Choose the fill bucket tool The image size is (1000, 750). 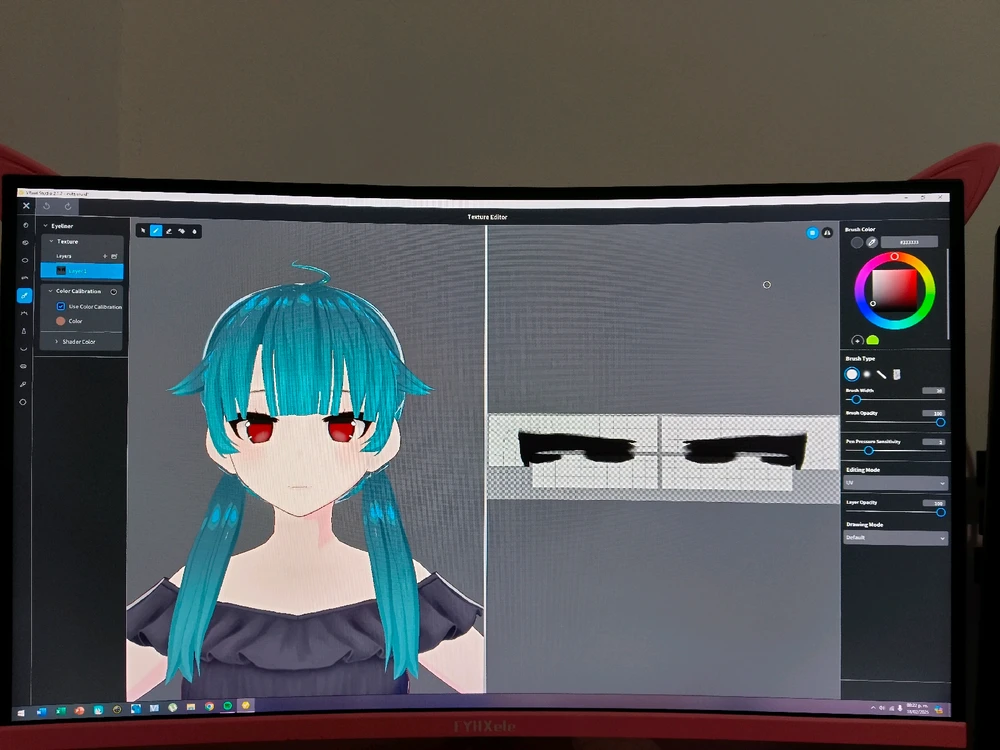(x=195, y=231)
